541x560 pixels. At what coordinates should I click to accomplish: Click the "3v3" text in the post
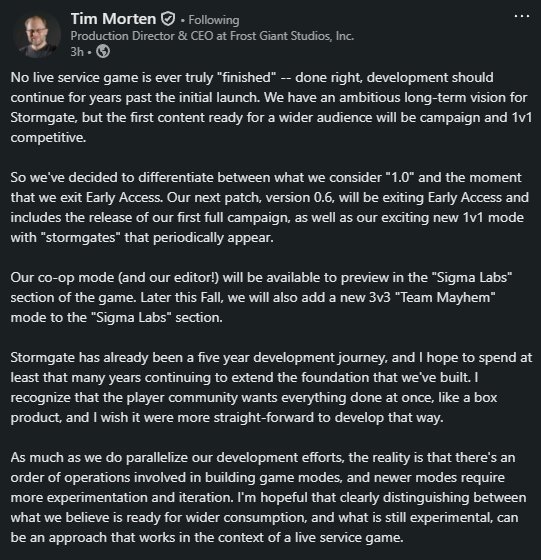click(380, 298)
